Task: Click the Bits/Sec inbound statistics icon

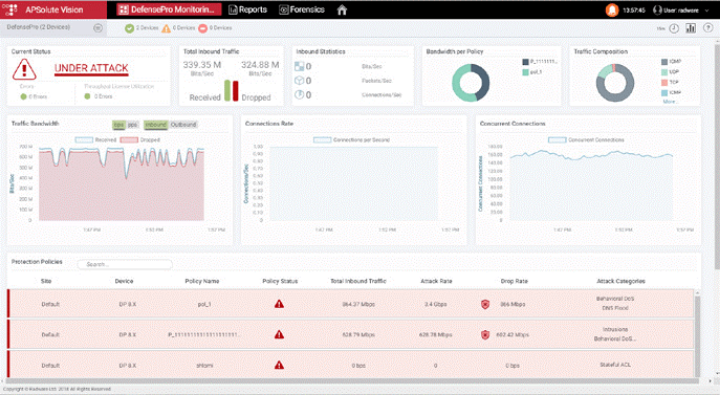Action: (299, 66)
